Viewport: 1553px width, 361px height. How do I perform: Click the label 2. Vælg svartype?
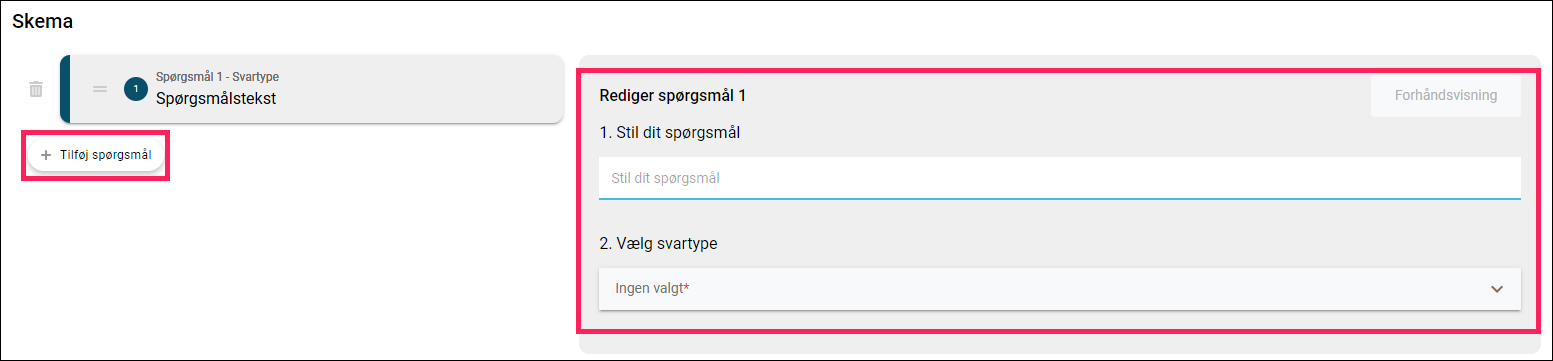click(658, 243)
